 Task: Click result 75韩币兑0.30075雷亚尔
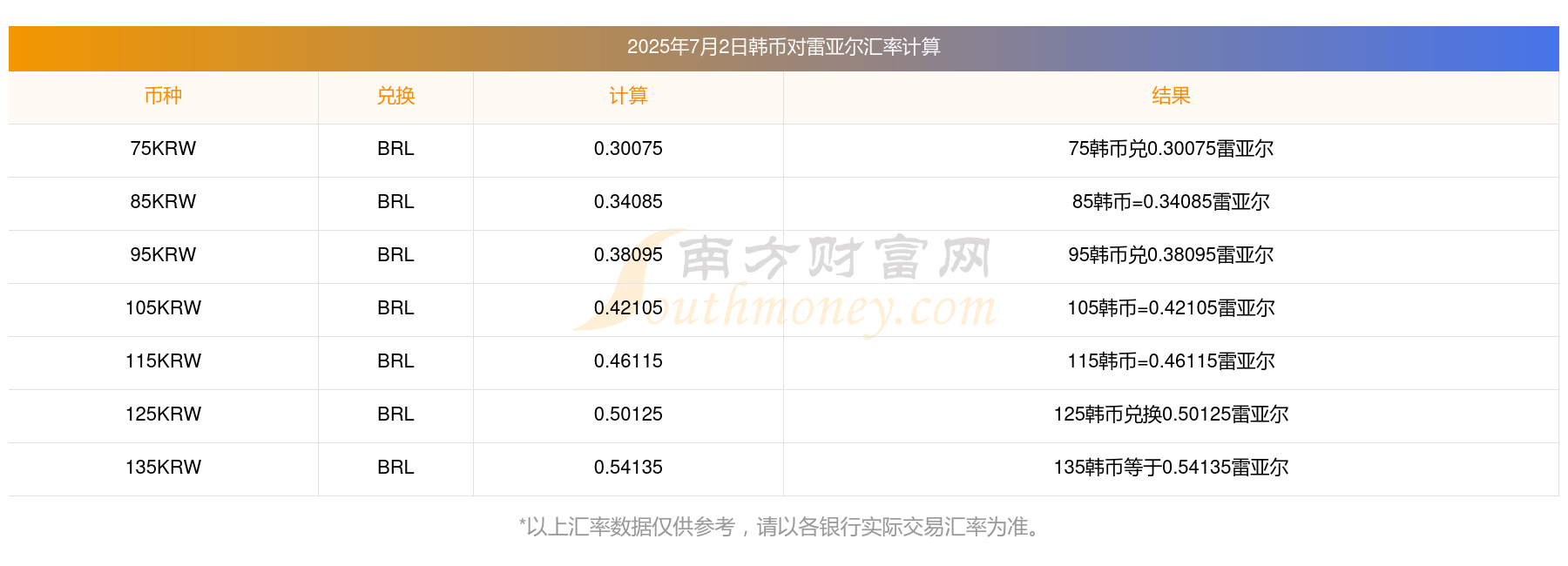[x=1171, y=149]
